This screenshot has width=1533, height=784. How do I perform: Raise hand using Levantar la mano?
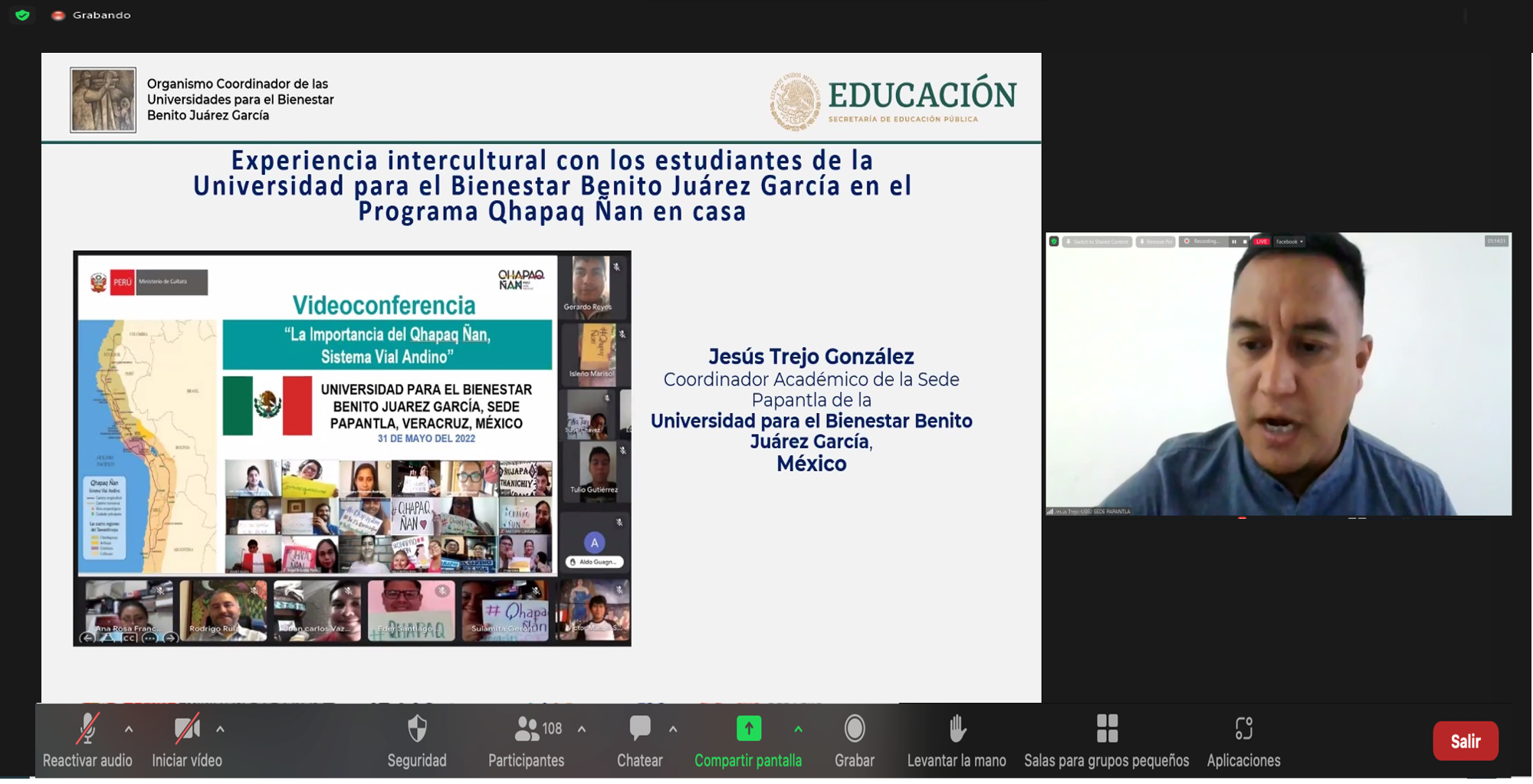click(x=957, y=740)
